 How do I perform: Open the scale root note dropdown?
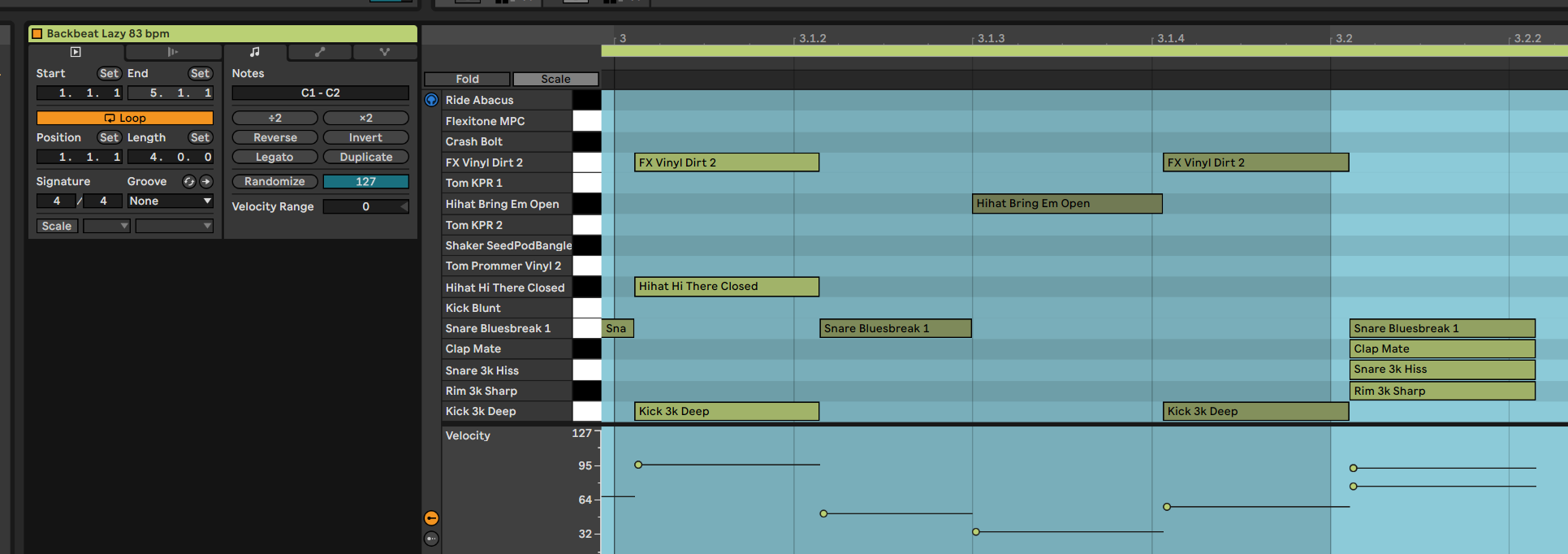106,226
